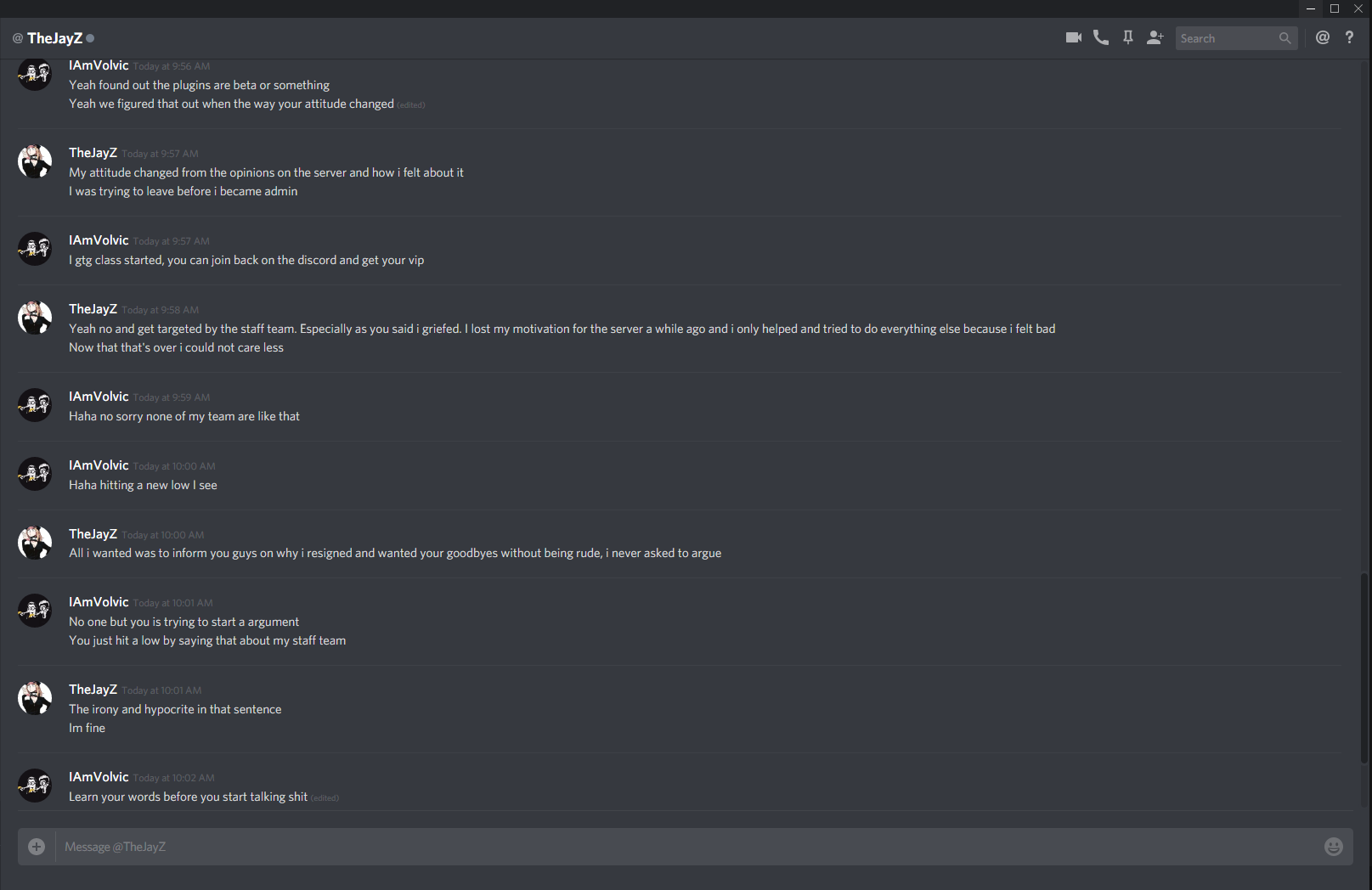
Task: Click TheJayZ username at 10:00 AM
Action: click(x=93, y=534)
